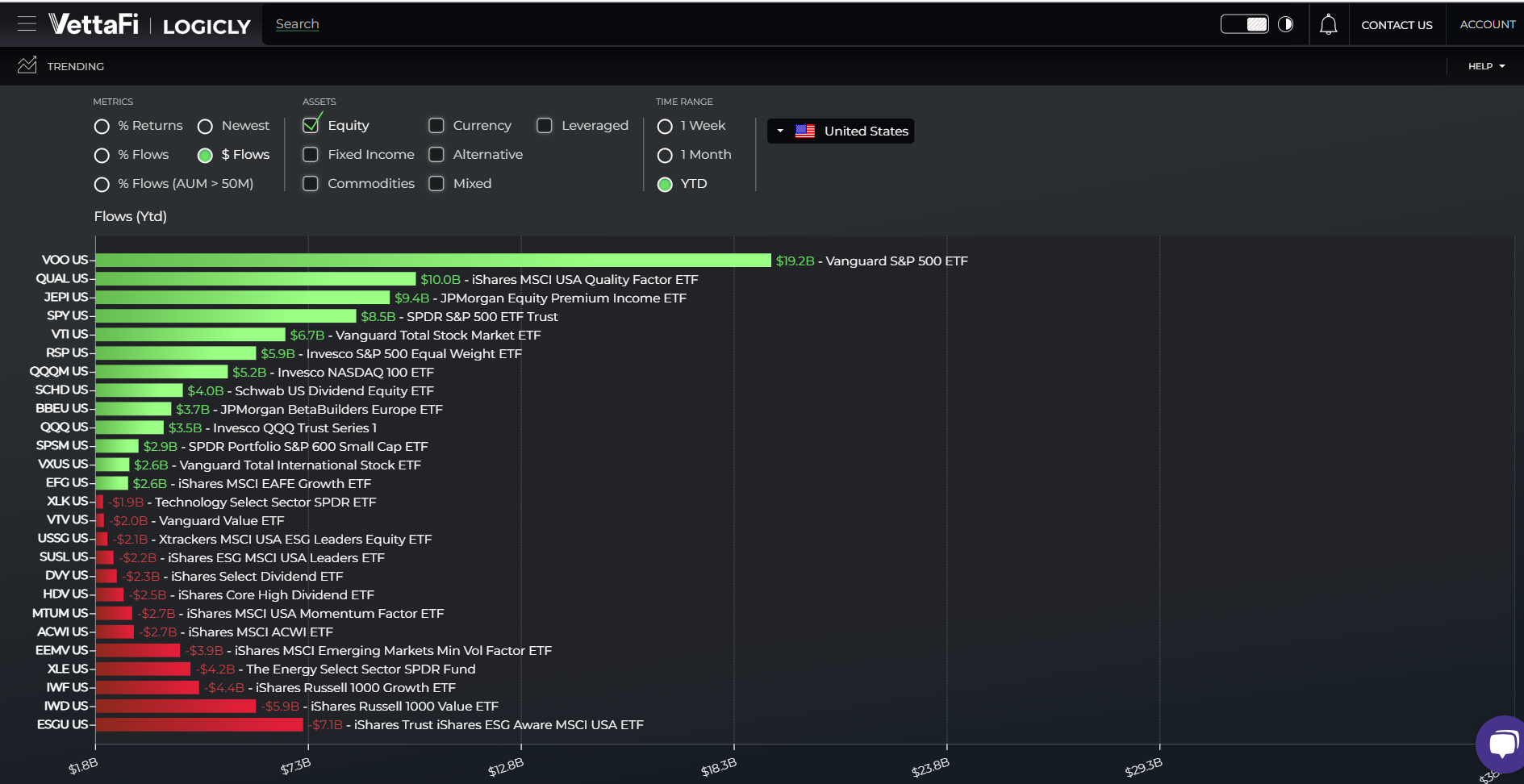This screenshot has width=1524, height=784.
Task: Select the RSP US ticker label
Action: click(x=67, y=352)
